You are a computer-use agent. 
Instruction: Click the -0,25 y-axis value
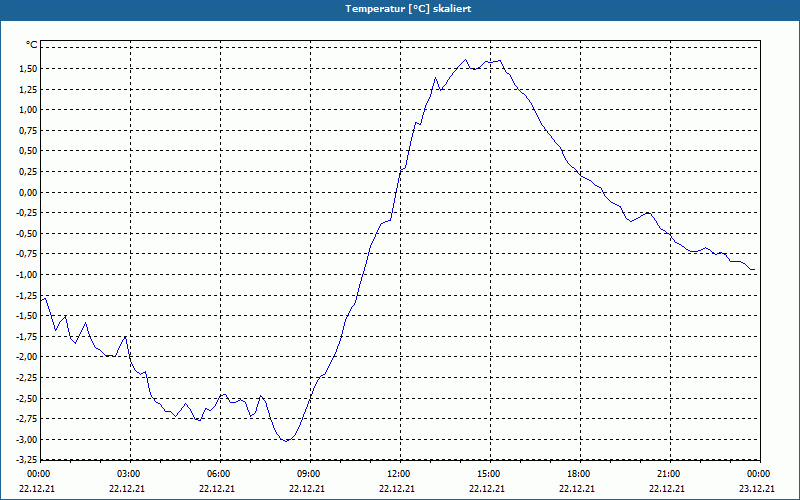point(27,213)
